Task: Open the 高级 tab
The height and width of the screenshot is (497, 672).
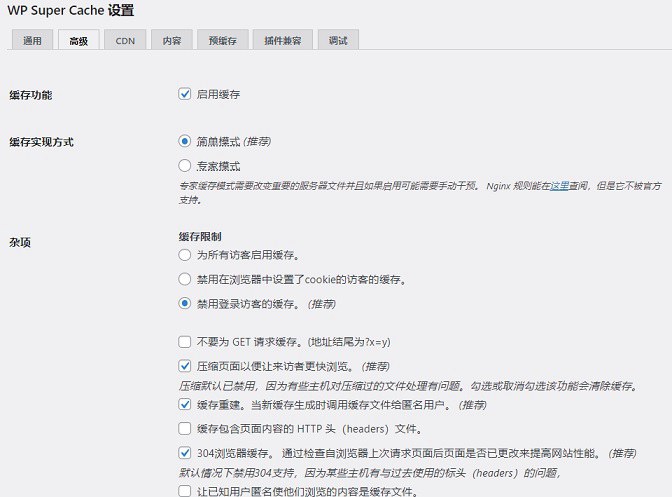Action: coord(78,40)
